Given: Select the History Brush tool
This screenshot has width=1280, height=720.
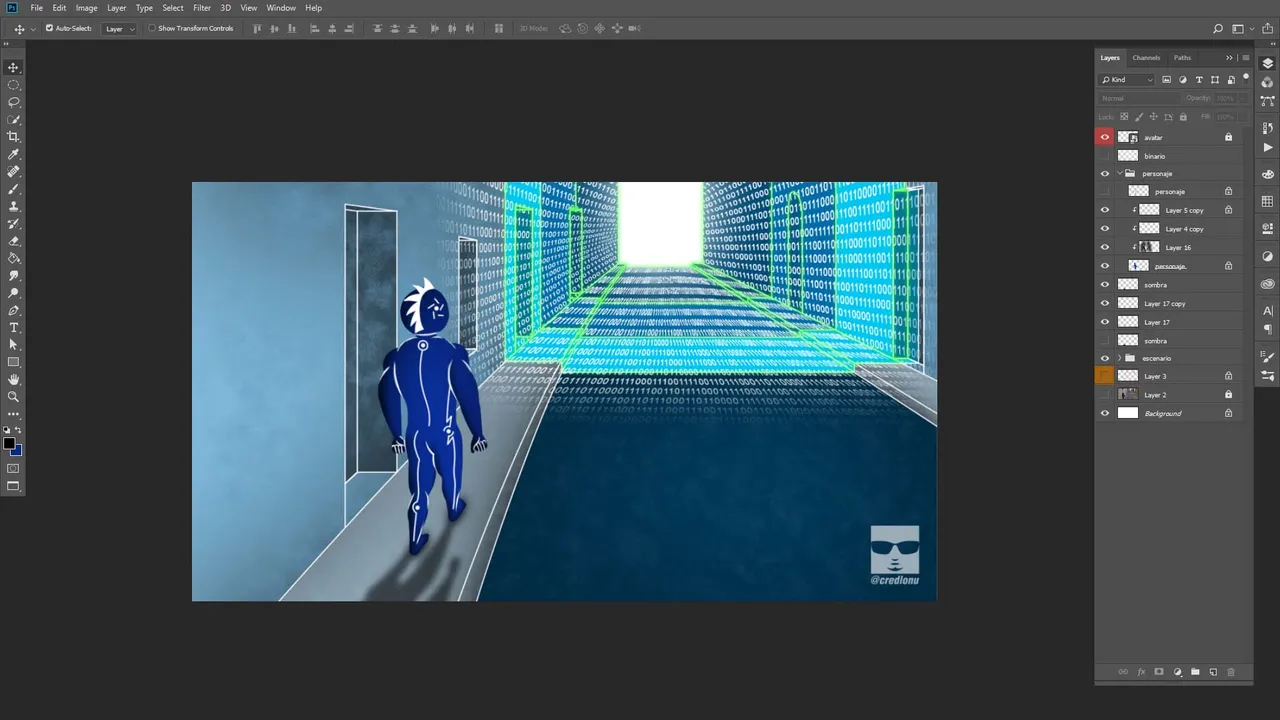Looking at the screenshot, I should [x=13, y=224].
